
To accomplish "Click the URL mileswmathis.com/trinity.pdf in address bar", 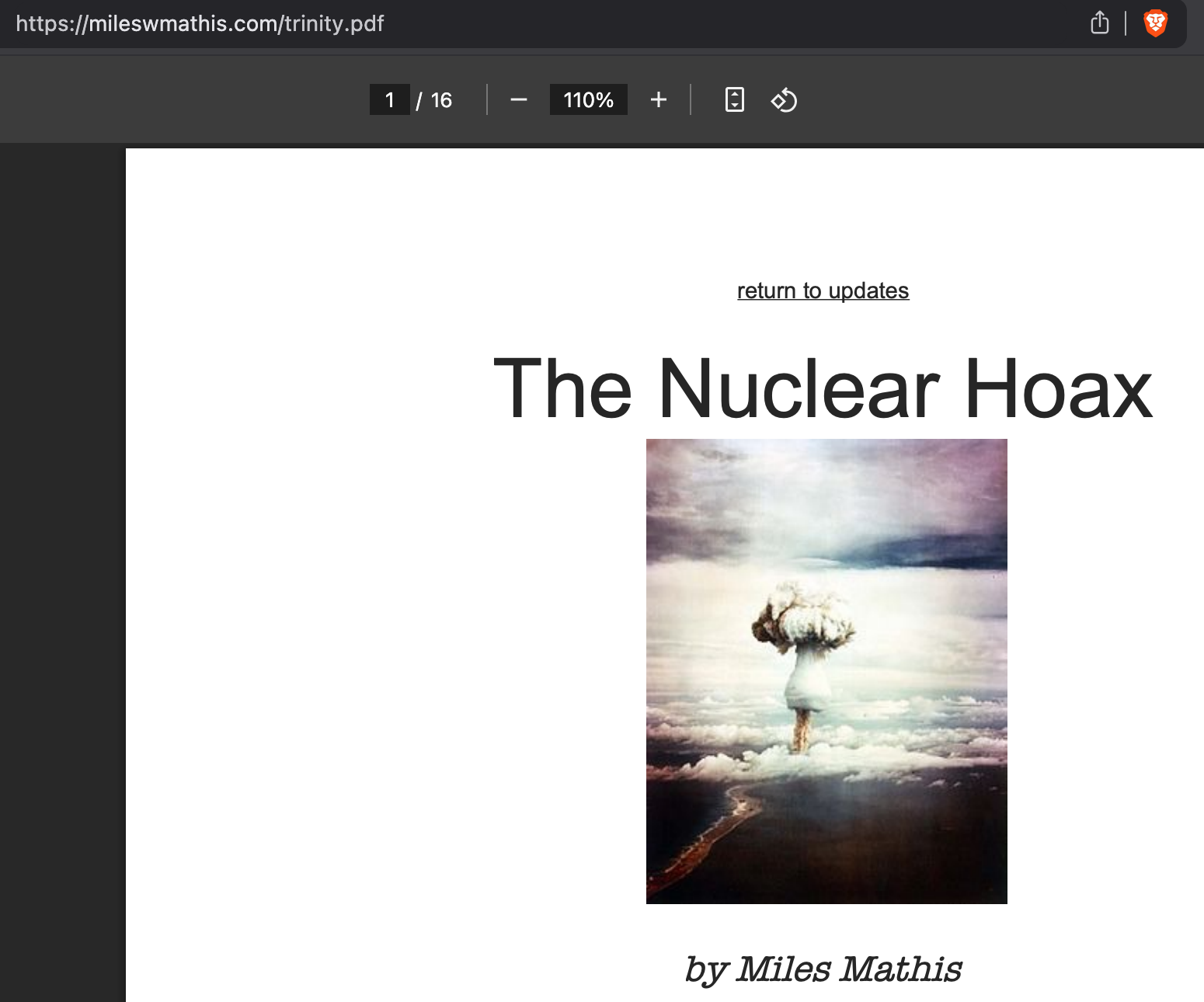I will [x=200, y=23].
